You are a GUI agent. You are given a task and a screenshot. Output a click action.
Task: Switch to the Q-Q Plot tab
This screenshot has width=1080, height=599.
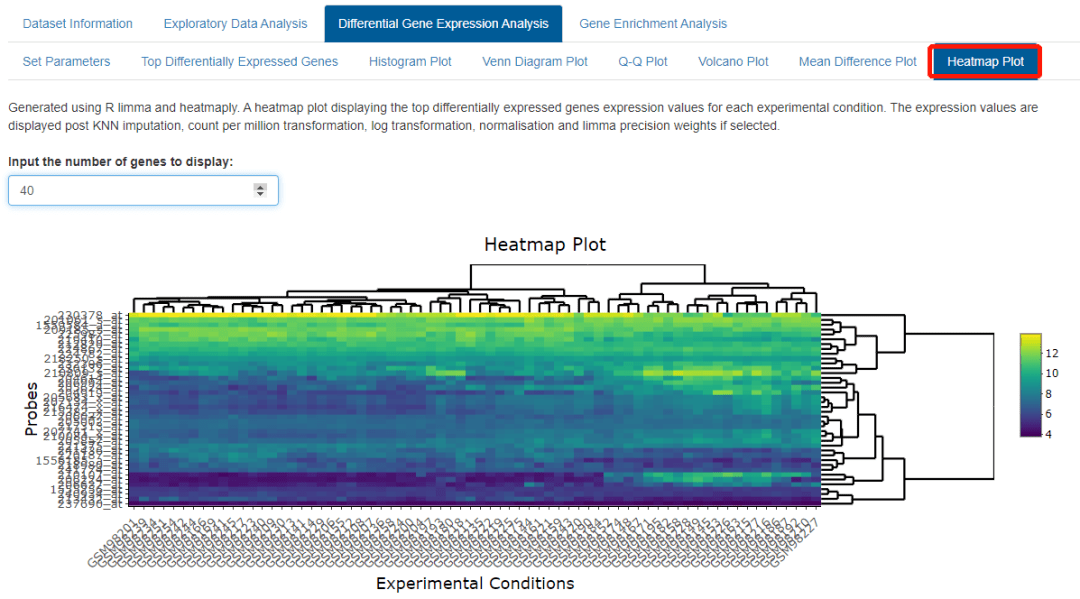[643, 61]
